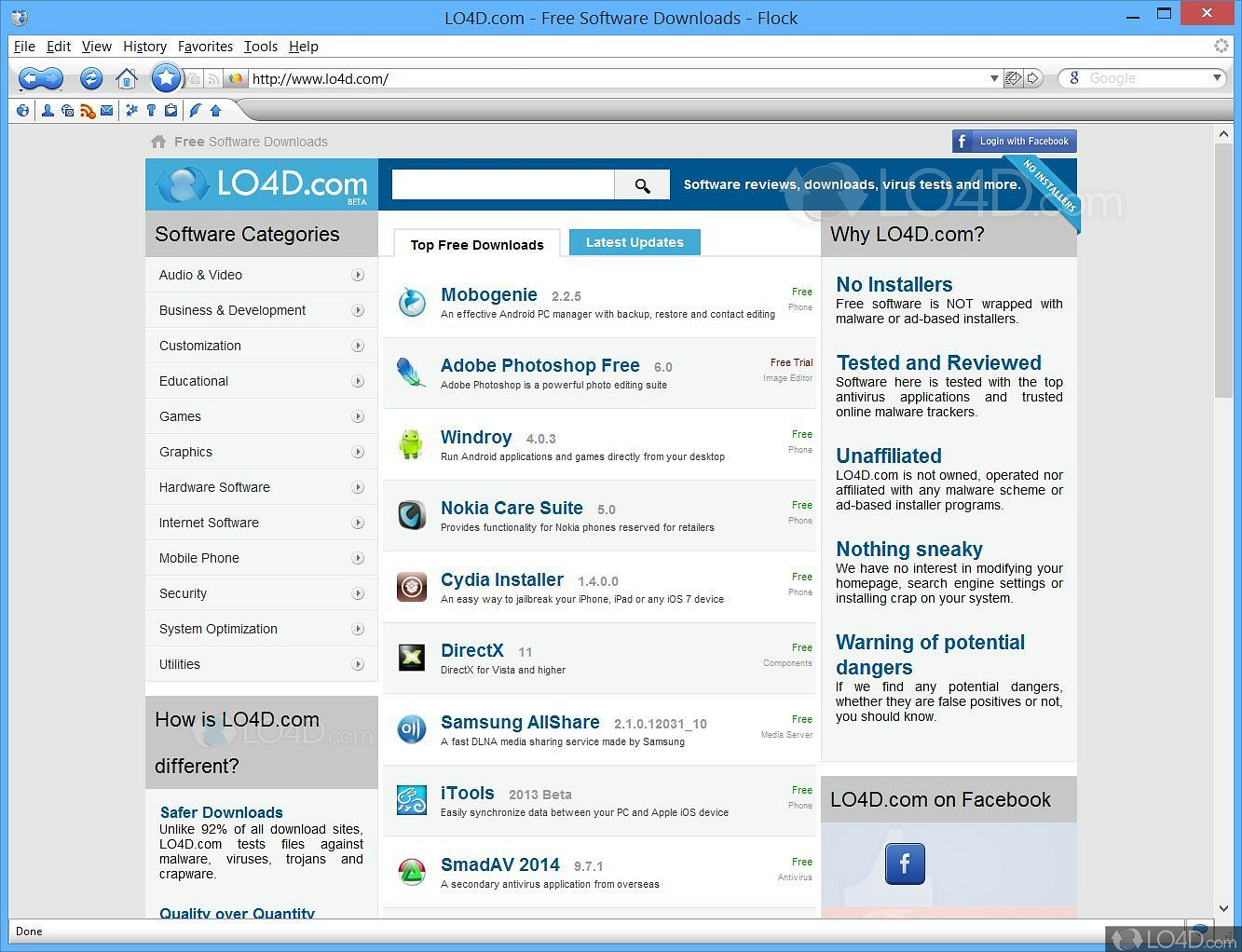The height and width of the screenshot is (952, 1242).
Task: Open Accounts and Services key icon
Action: pyautogui.click(x=151, y=111)
